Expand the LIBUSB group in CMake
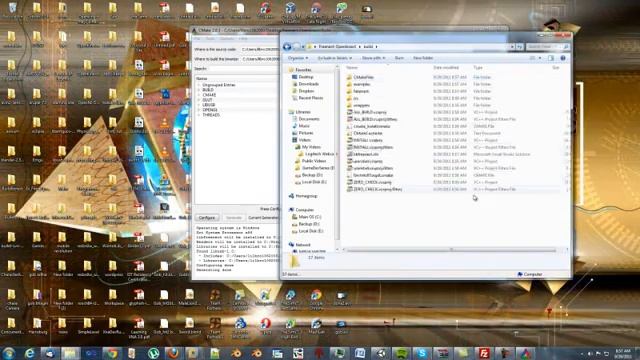Screen dimensions: 640x360 [199, 105]
